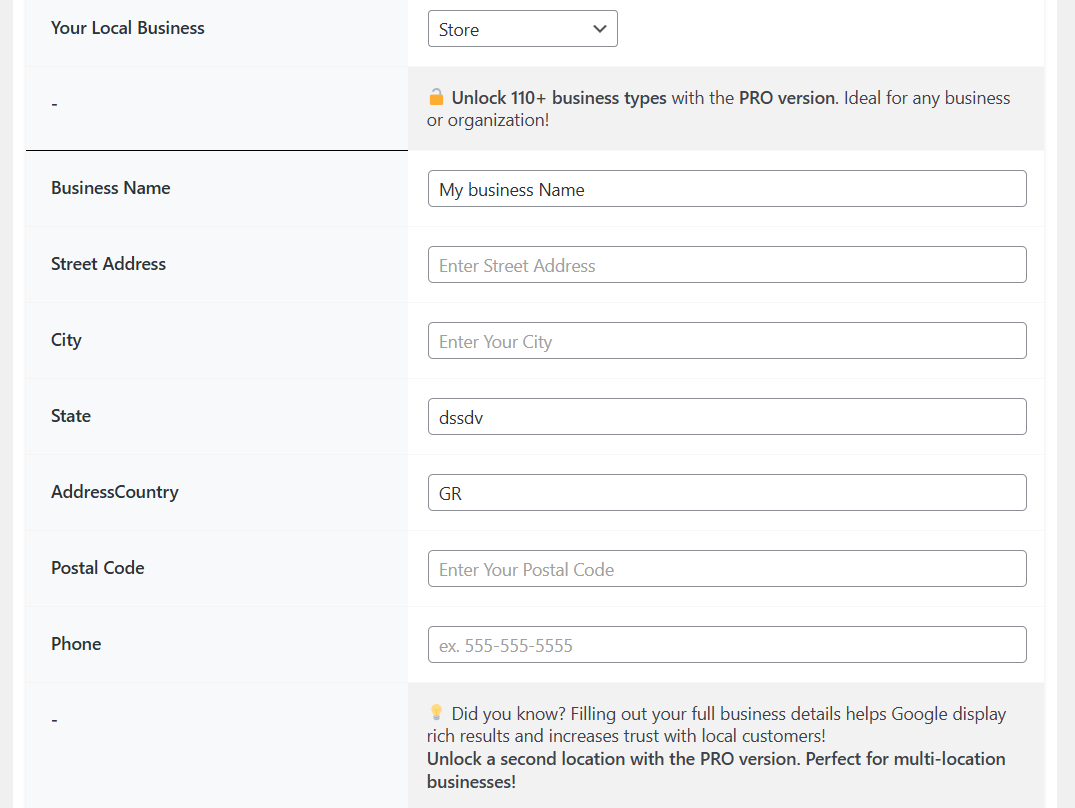Click the AddressCountry row label
The height and width of the screenshot is (808, 1075).
coord(115,492)
